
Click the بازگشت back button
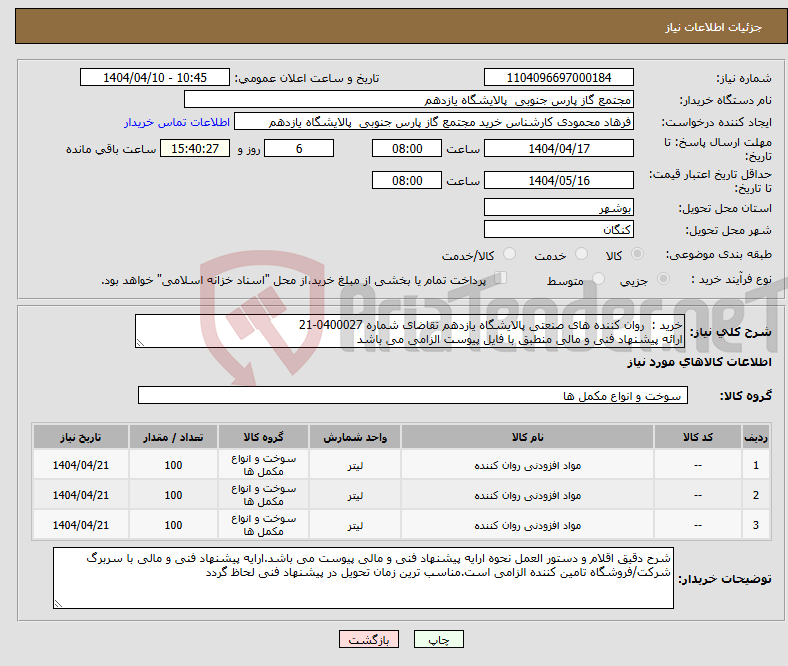(x=369, y=639)
